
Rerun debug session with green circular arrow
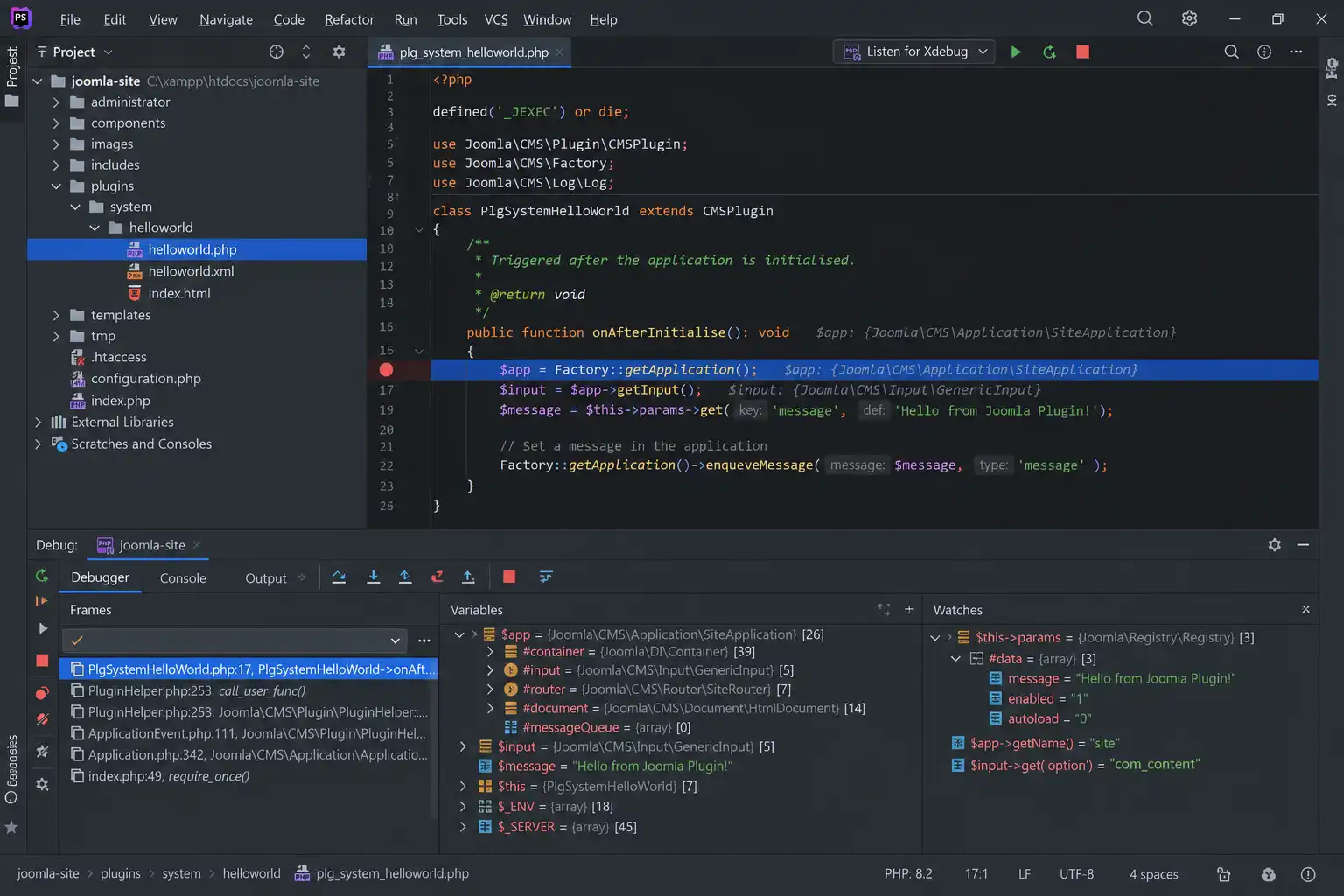(41, 576)
